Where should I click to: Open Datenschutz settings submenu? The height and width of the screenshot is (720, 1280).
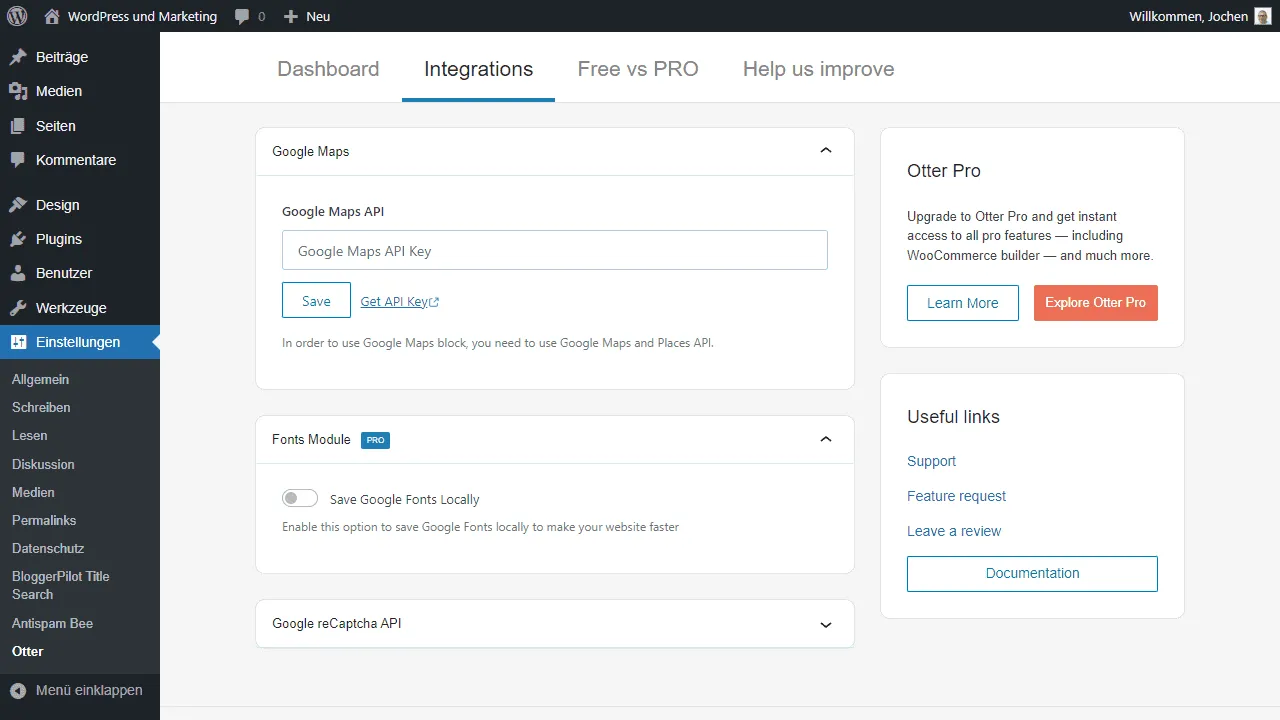coord(48,548)
